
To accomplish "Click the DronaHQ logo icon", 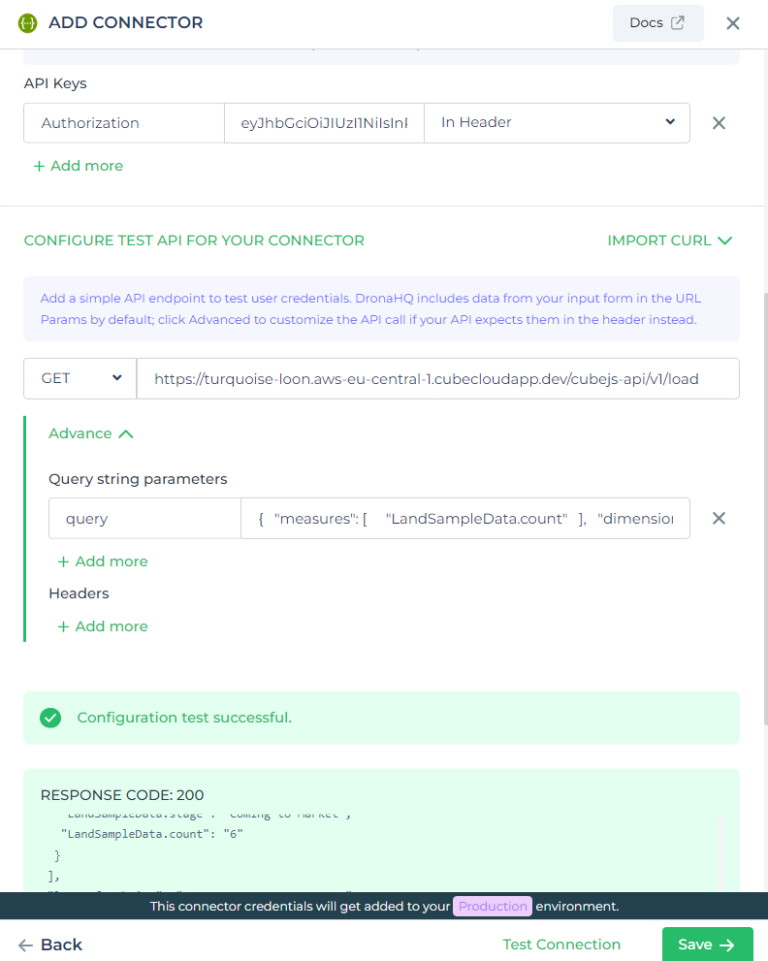I will click(x=28, y=22).
